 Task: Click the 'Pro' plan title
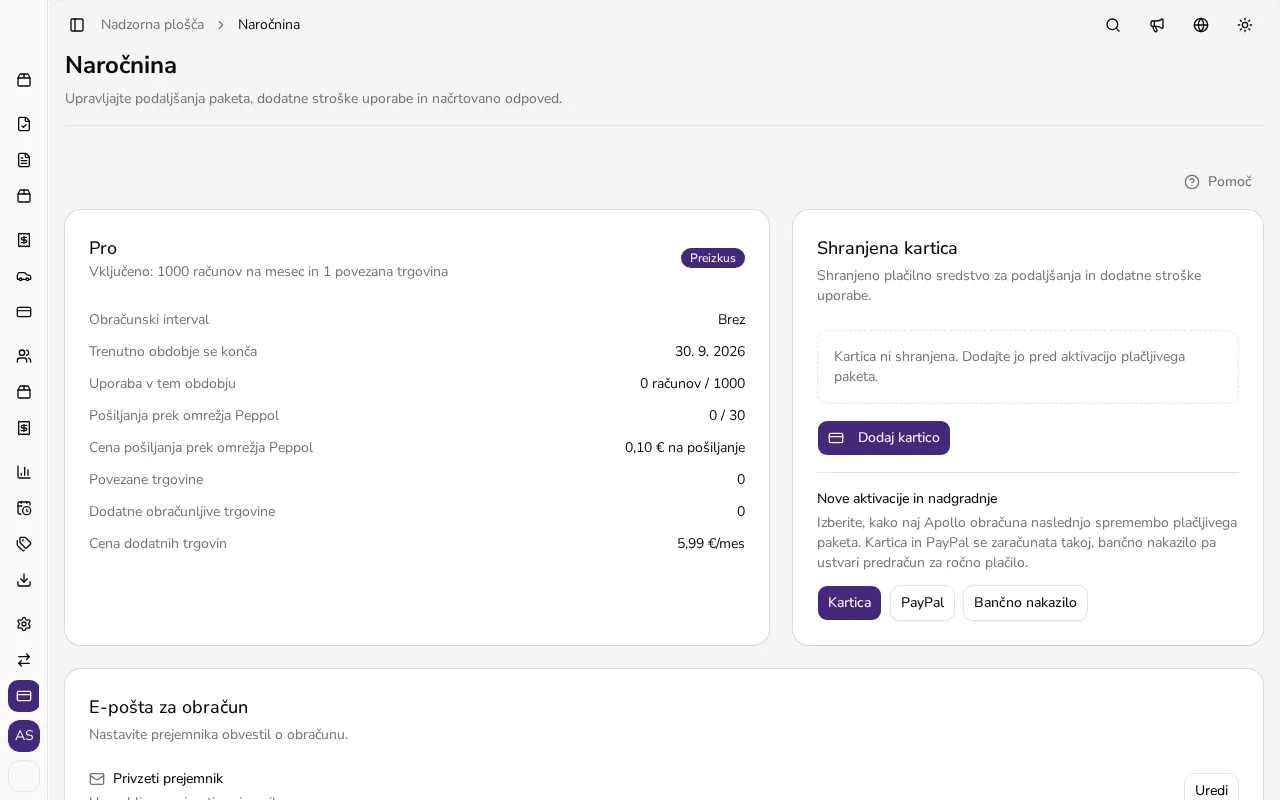103,248
